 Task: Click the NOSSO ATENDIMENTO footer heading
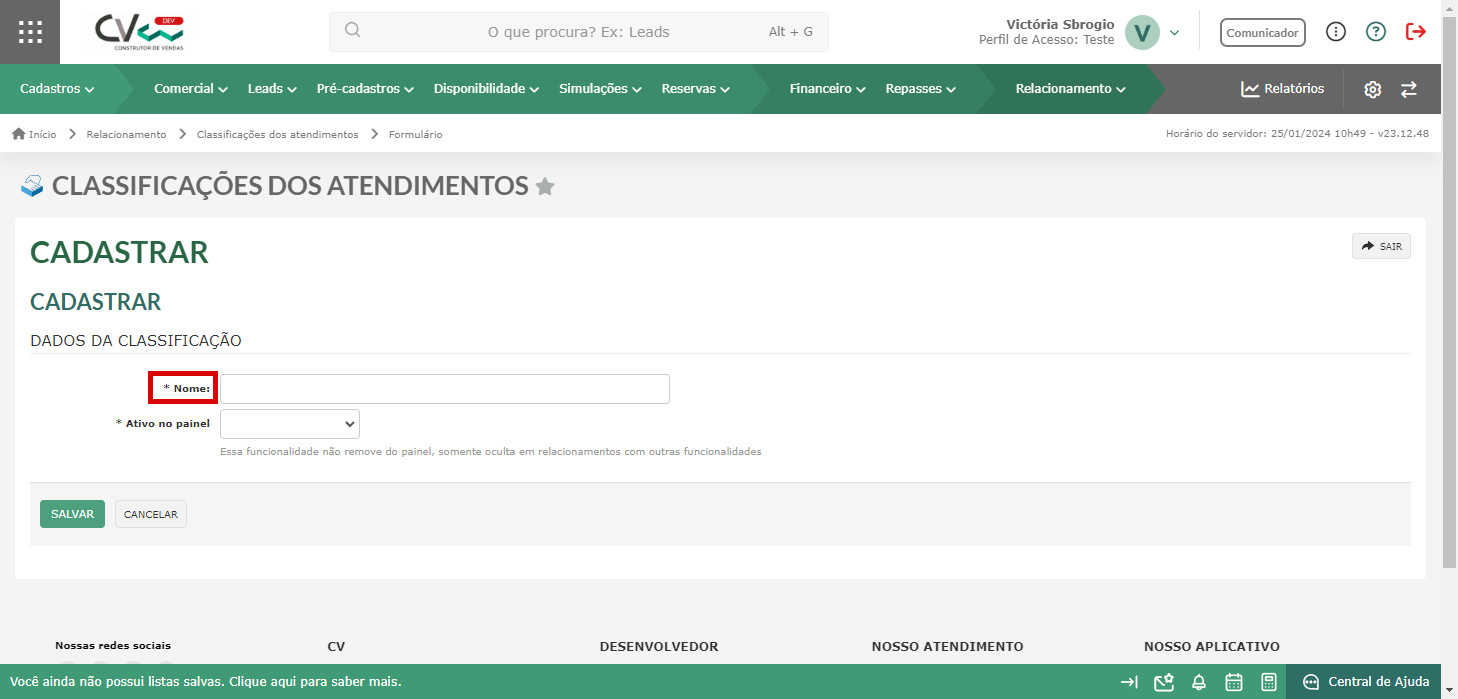[947, 647]
